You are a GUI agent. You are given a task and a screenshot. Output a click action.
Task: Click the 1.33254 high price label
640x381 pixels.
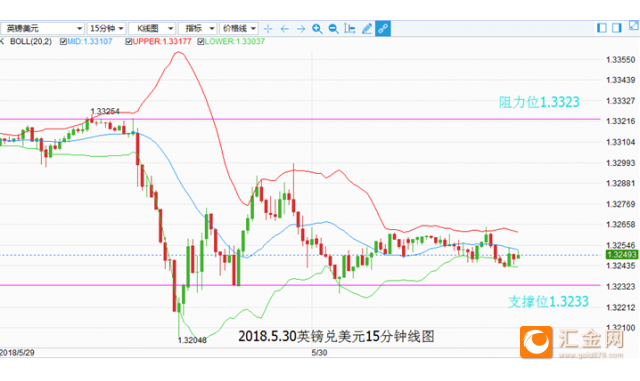click(x=105, y=111)
